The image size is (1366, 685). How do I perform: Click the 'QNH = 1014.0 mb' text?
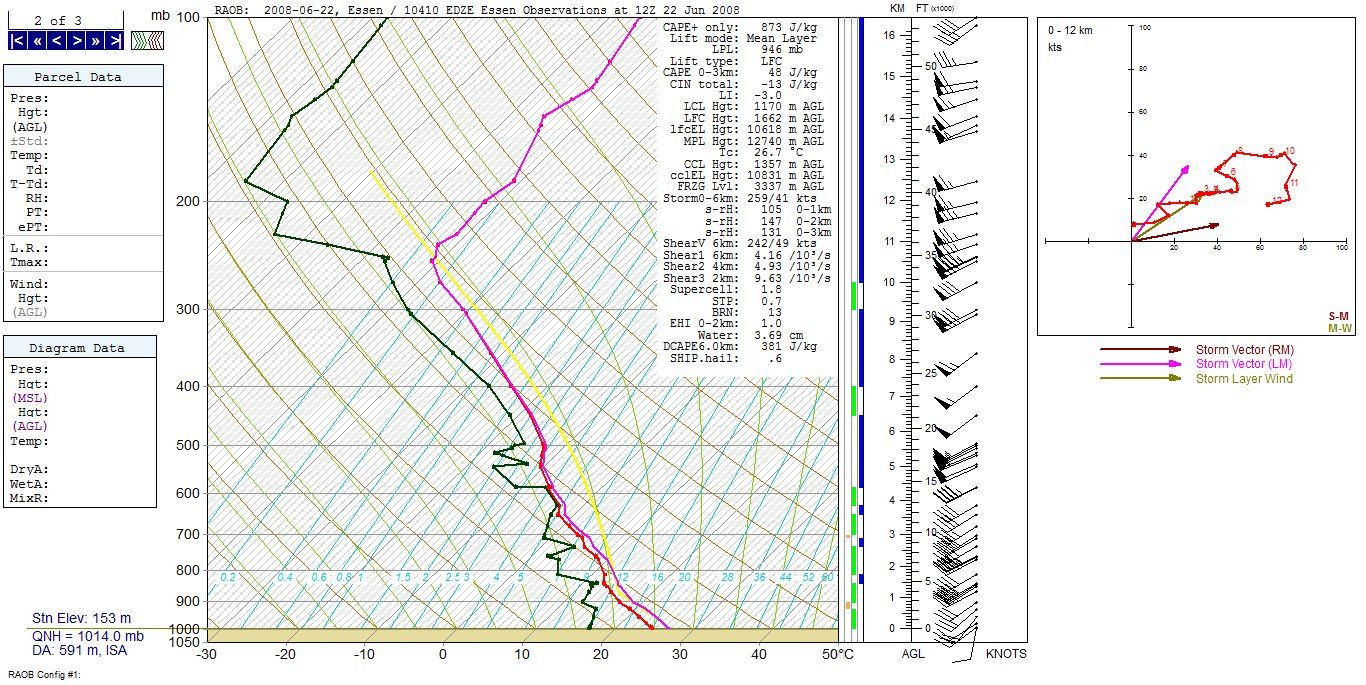[x=88, y=636]
